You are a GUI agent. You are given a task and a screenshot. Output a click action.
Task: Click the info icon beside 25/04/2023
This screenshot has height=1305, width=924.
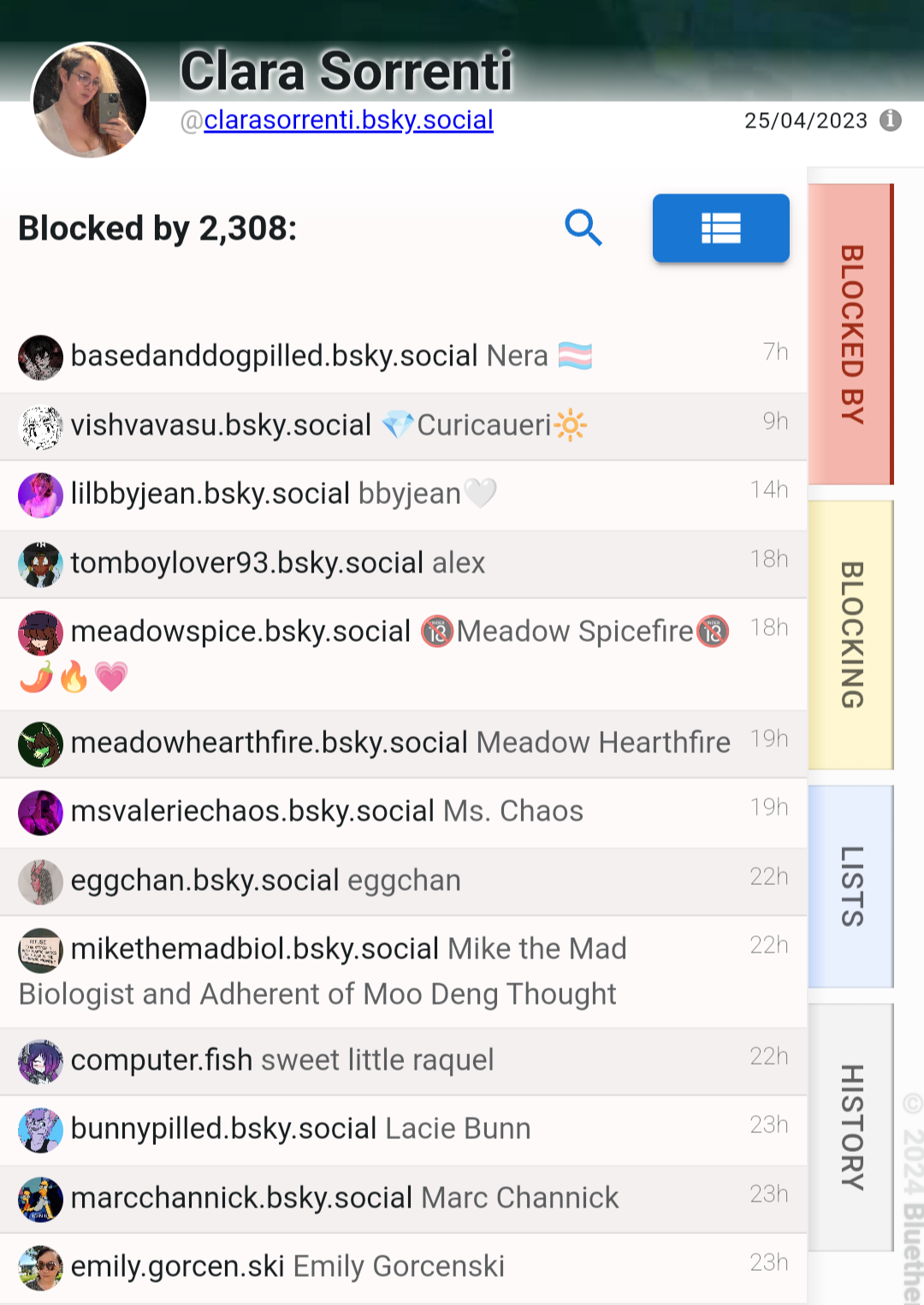tap(891, 121)
